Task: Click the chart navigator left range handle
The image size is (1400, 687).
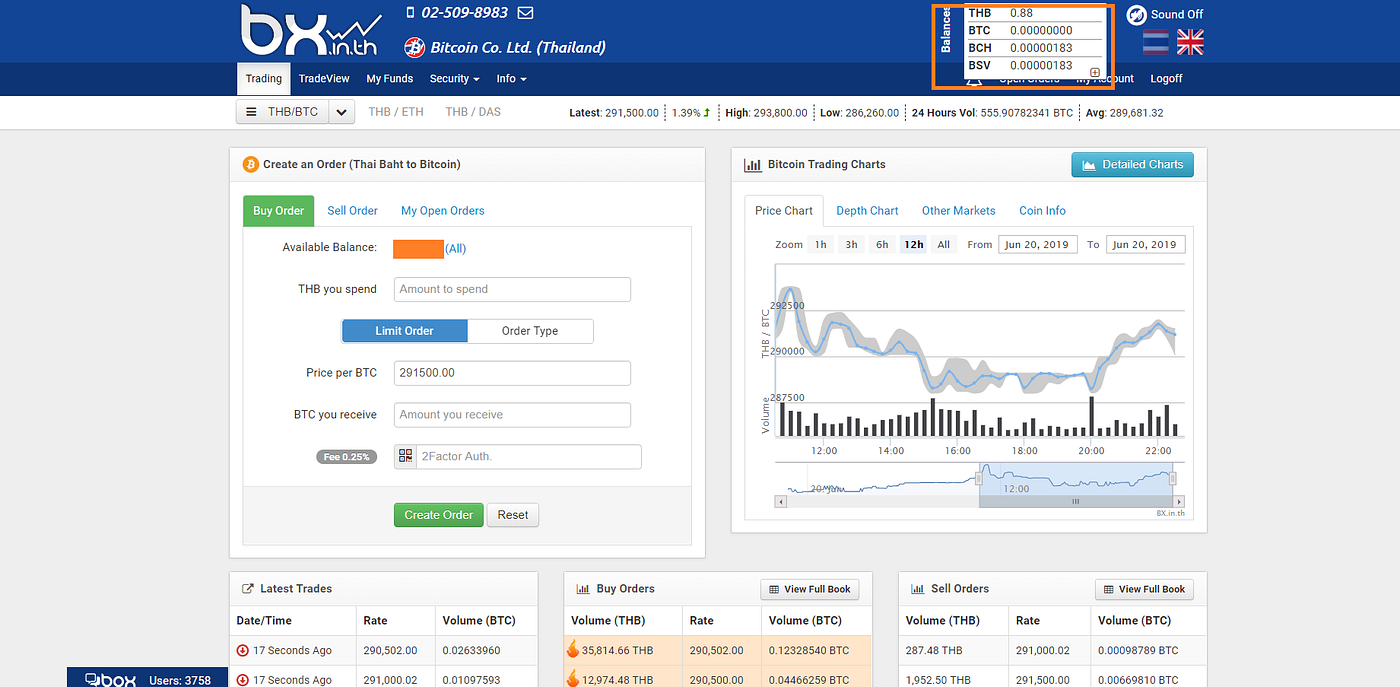Action: coord(979,479)
